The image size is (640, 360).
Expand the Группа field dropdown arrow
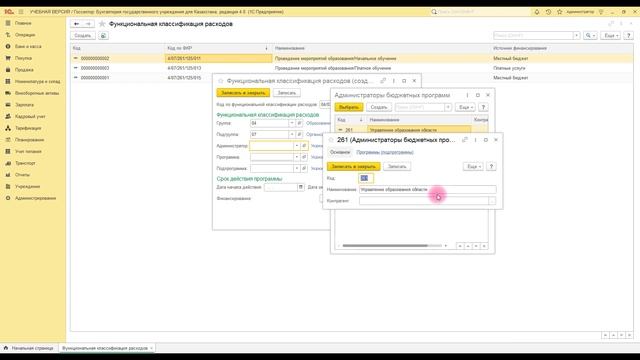(292, 123)
